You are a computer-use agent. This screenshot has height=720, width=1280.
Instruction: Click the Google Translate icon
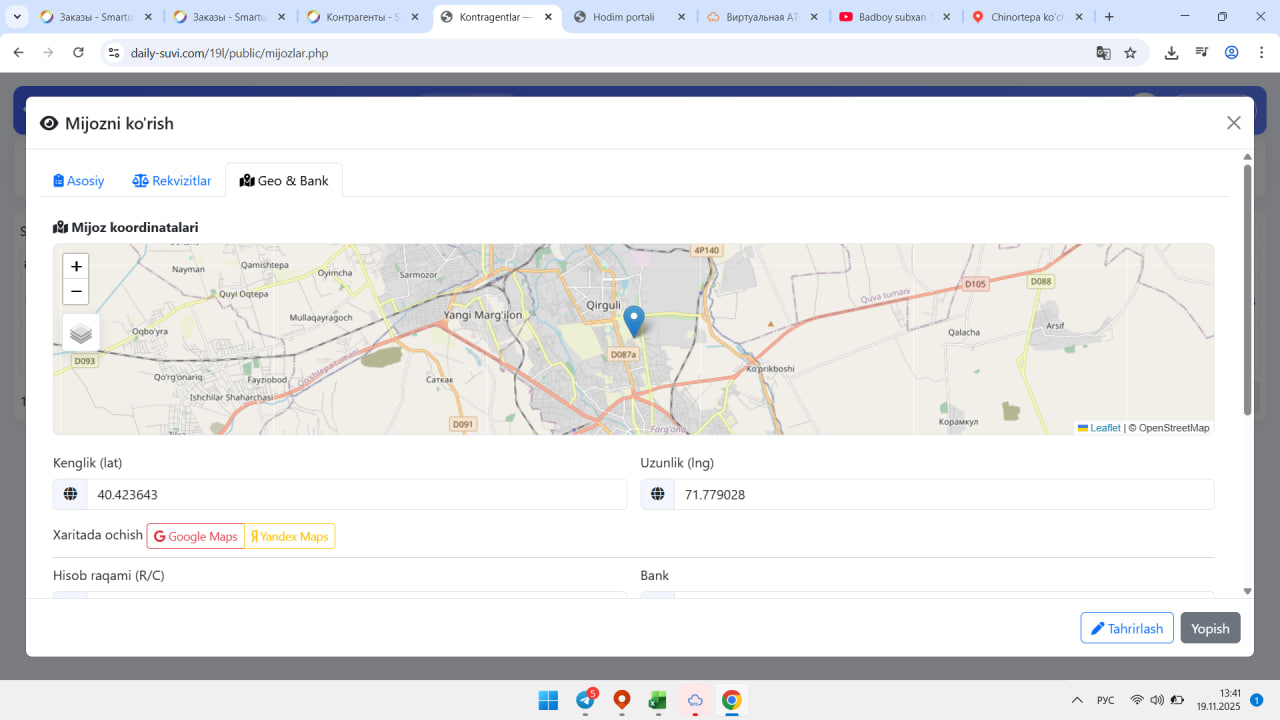point(1103,53)
